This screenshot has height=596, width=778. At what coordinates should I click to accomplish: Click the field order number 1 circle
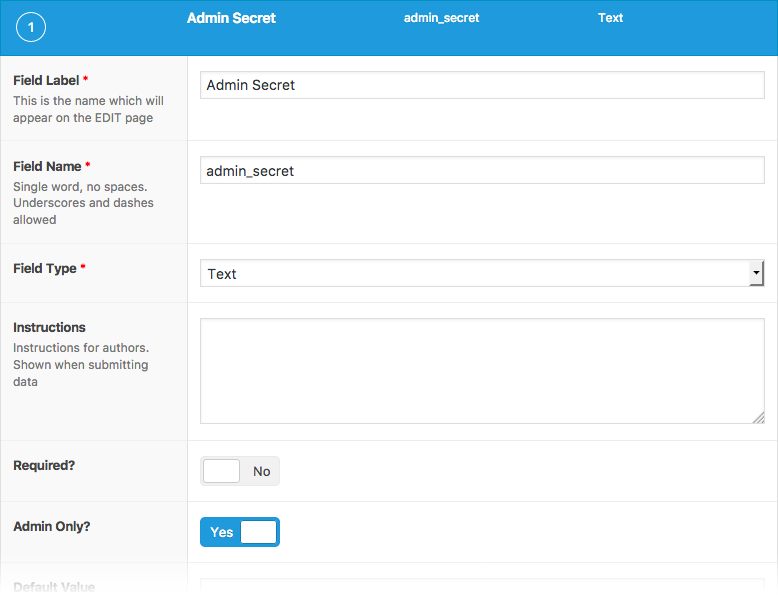click(31, 29)
